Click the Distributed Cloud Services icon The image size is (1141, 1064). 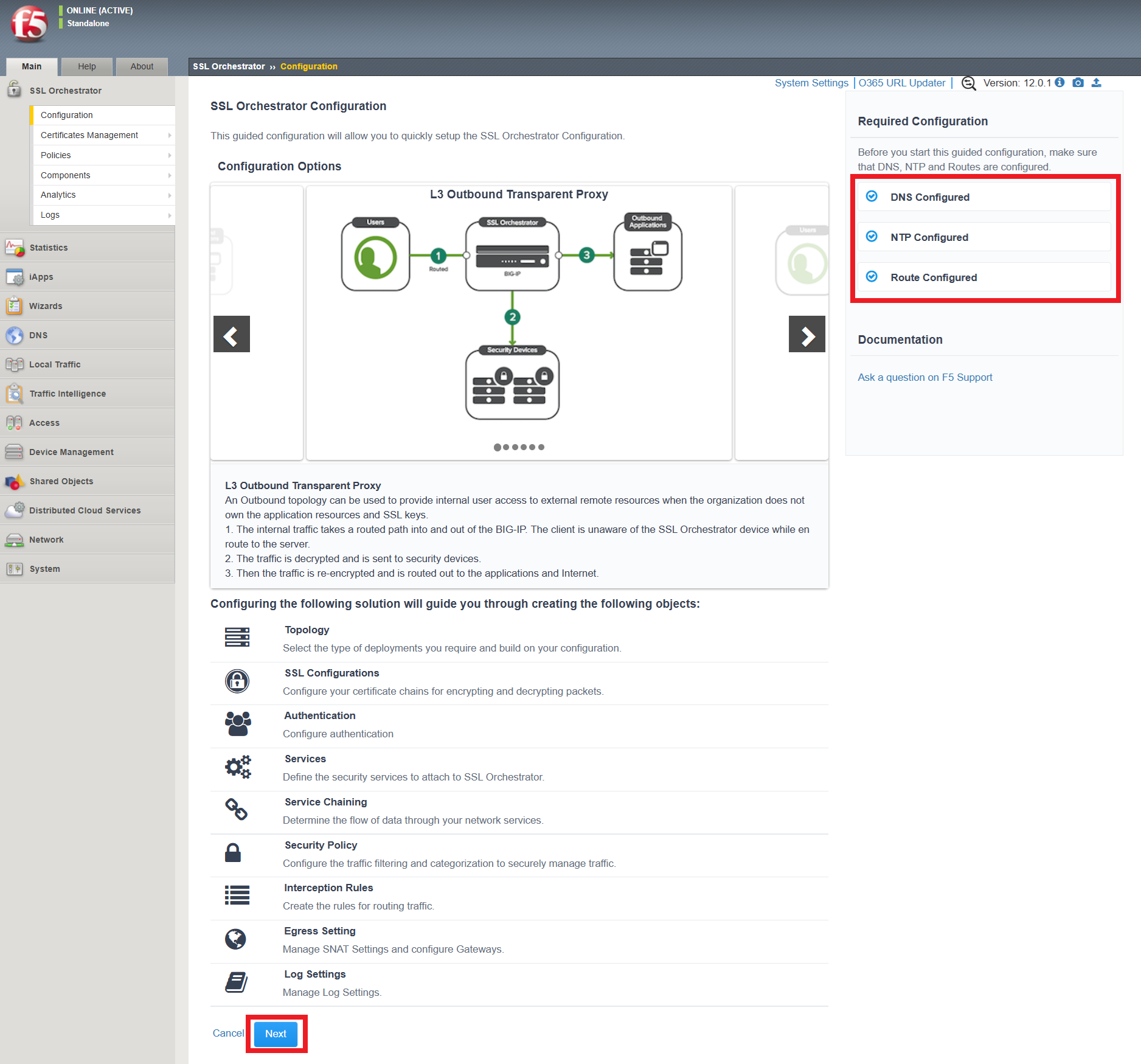click(x=15, y=510)
